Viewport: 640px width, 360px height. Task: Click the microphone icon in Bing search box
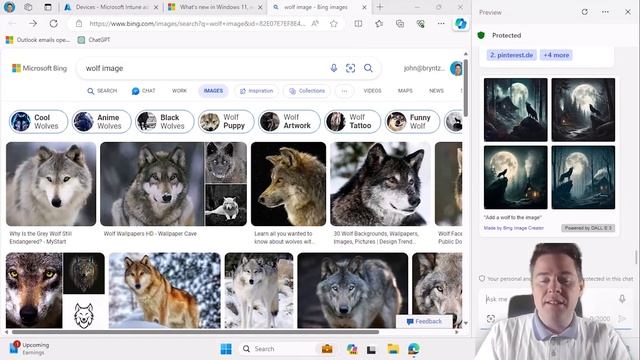333,68
